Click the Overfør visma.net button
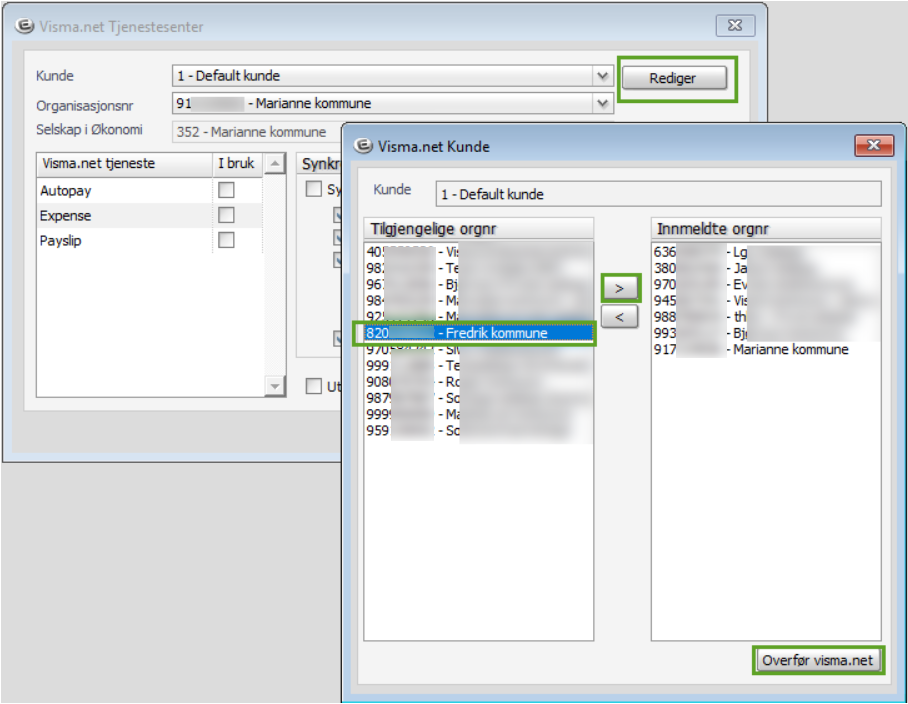Viewport: 908px width, 704px height. pos(818,661)
